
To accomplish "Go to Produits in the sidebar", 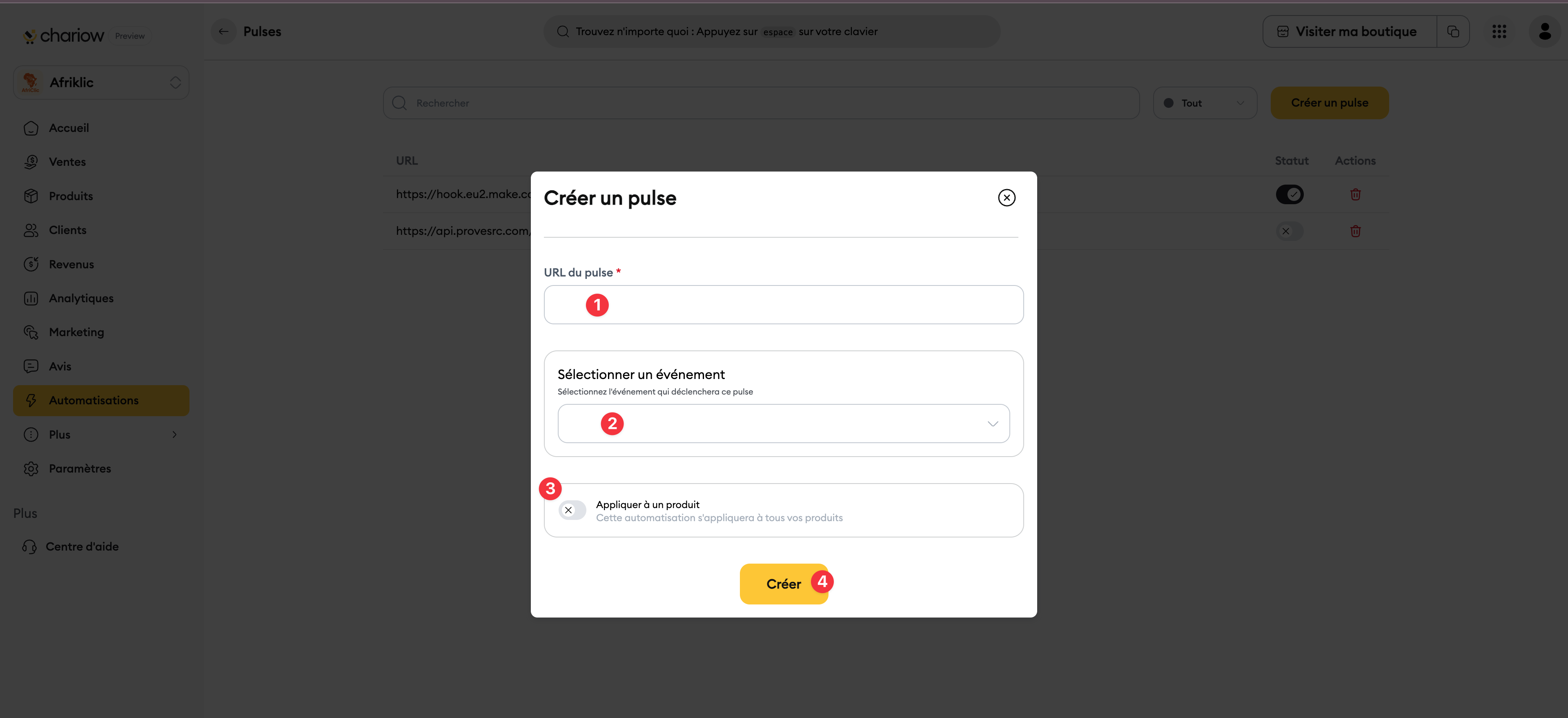I will point(71,196).
